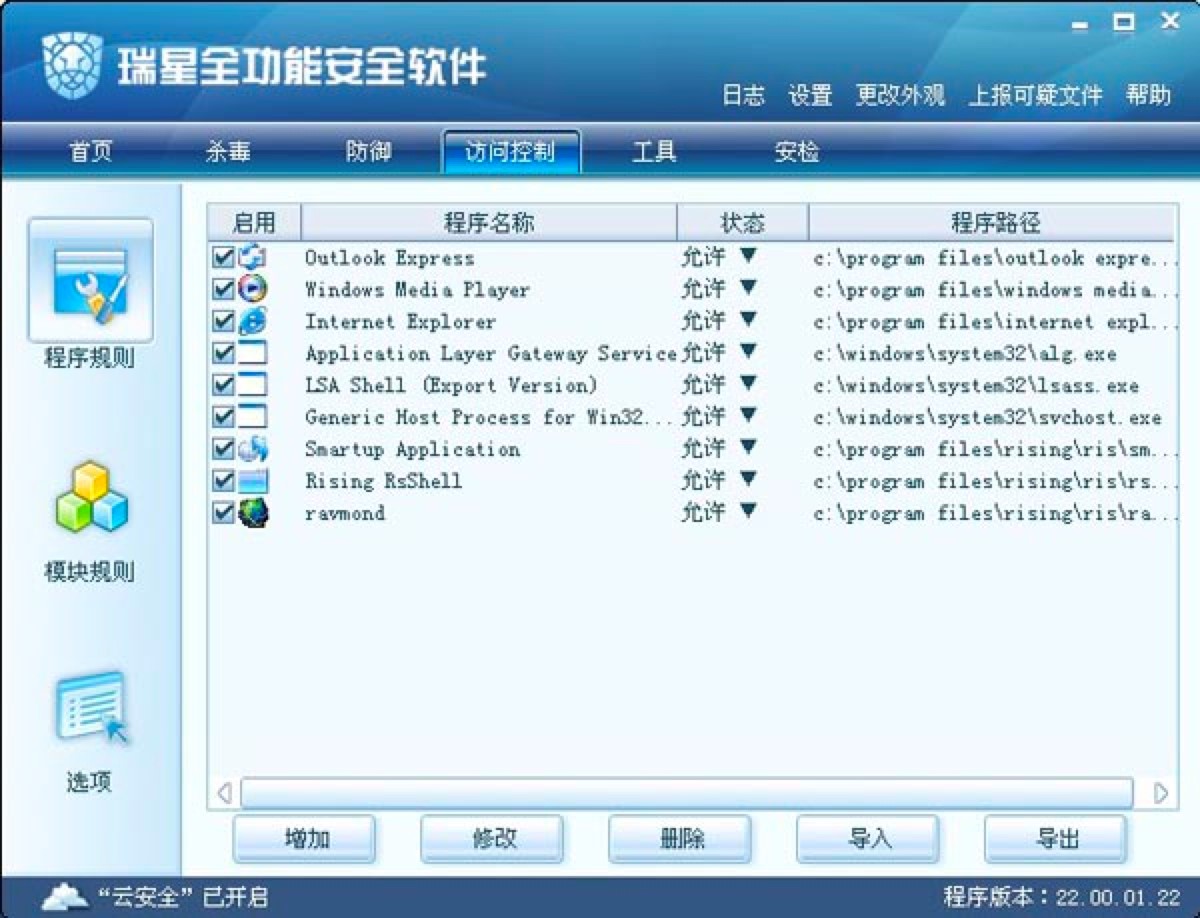Viewport: 1200px width, 918px height.
Task: Click the Windows Media Player program icon
Action: pyautogui.click(x=253, y=290)
